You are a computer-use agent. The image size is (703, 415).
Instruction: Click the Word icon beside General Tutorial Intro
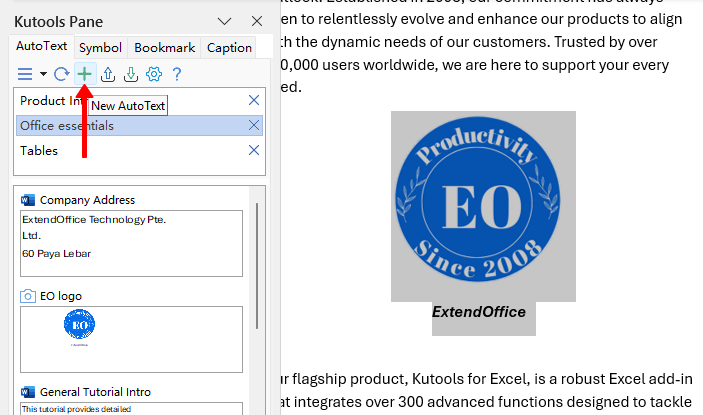[x=28, y=392]
